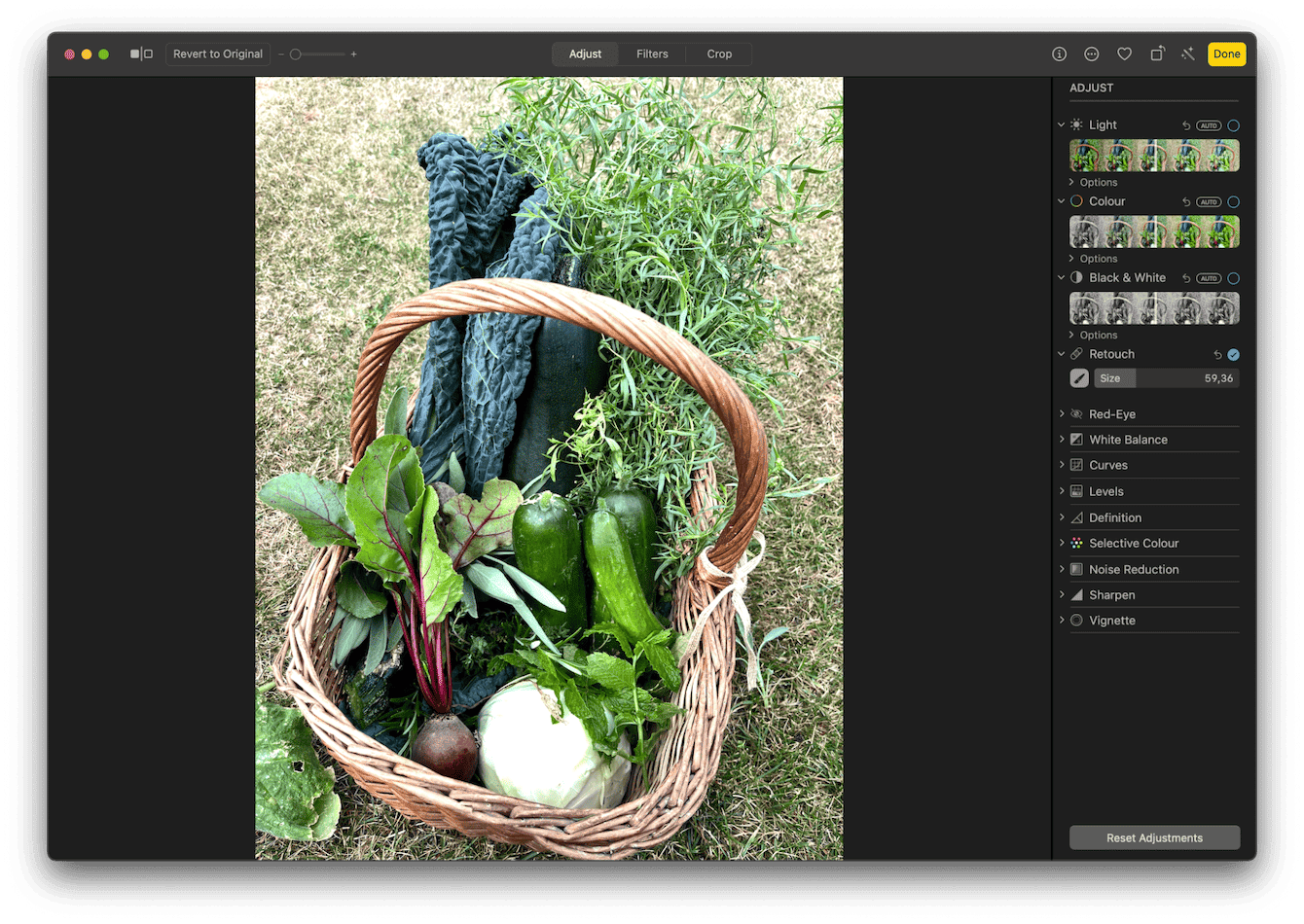Toggle the Light adjustment on or off
1304x924 pixels.
1232,124
